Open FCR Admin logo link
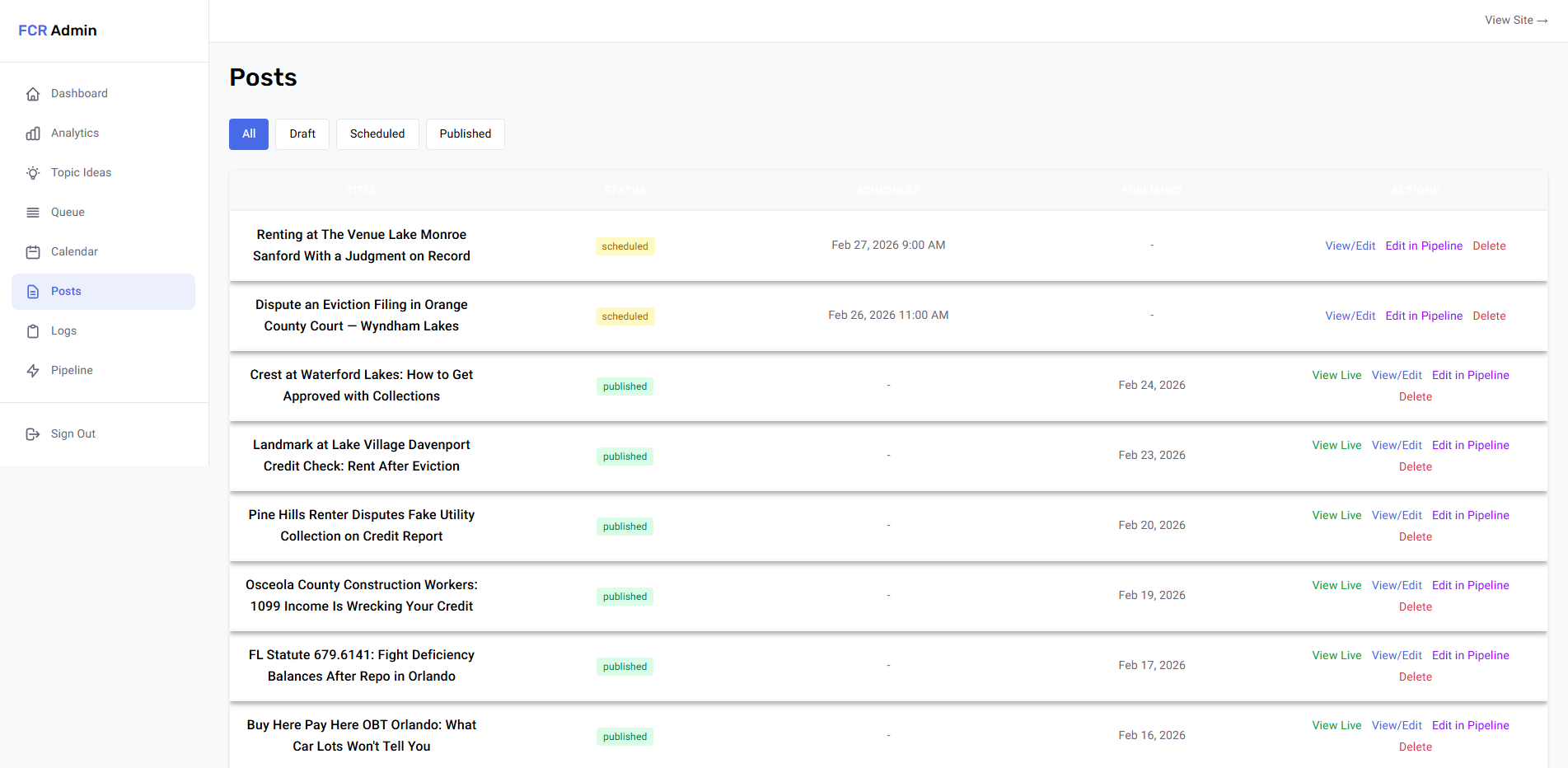 58,30
